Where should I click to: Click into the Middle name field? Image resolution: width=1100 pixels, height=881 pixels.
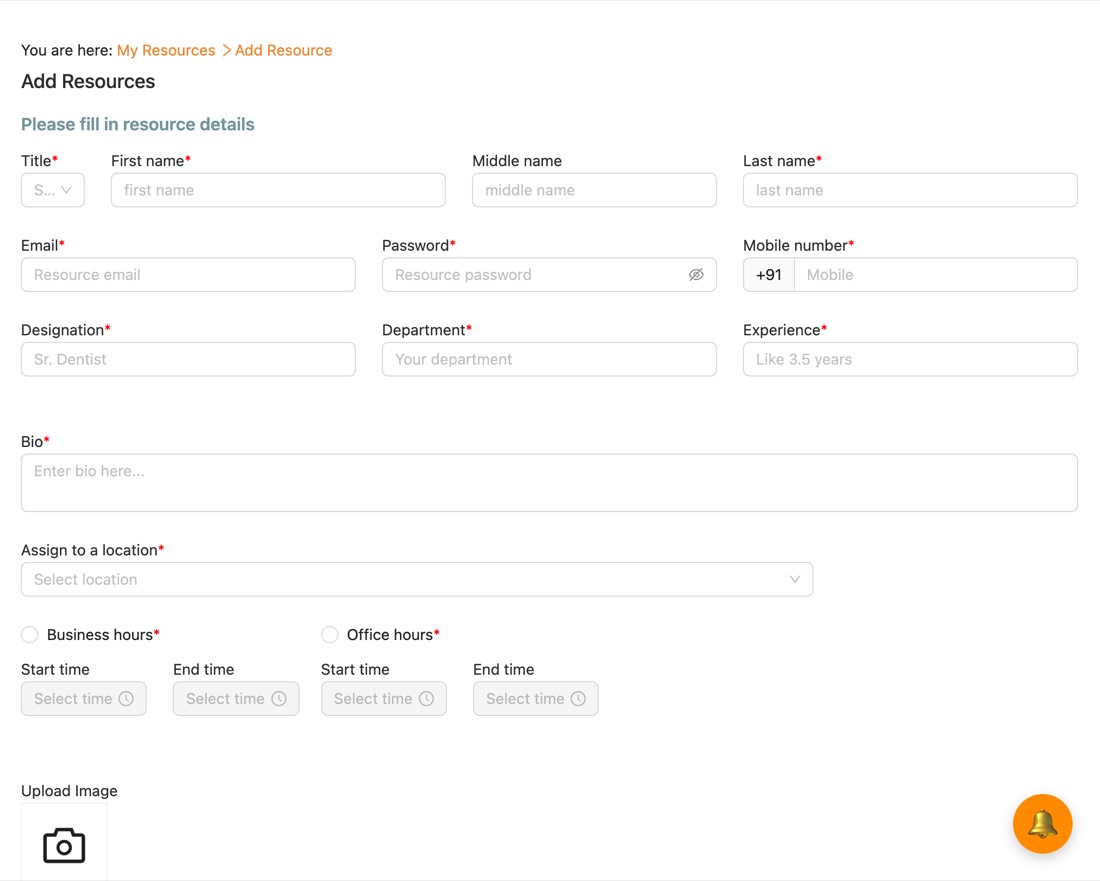(594, 190)
